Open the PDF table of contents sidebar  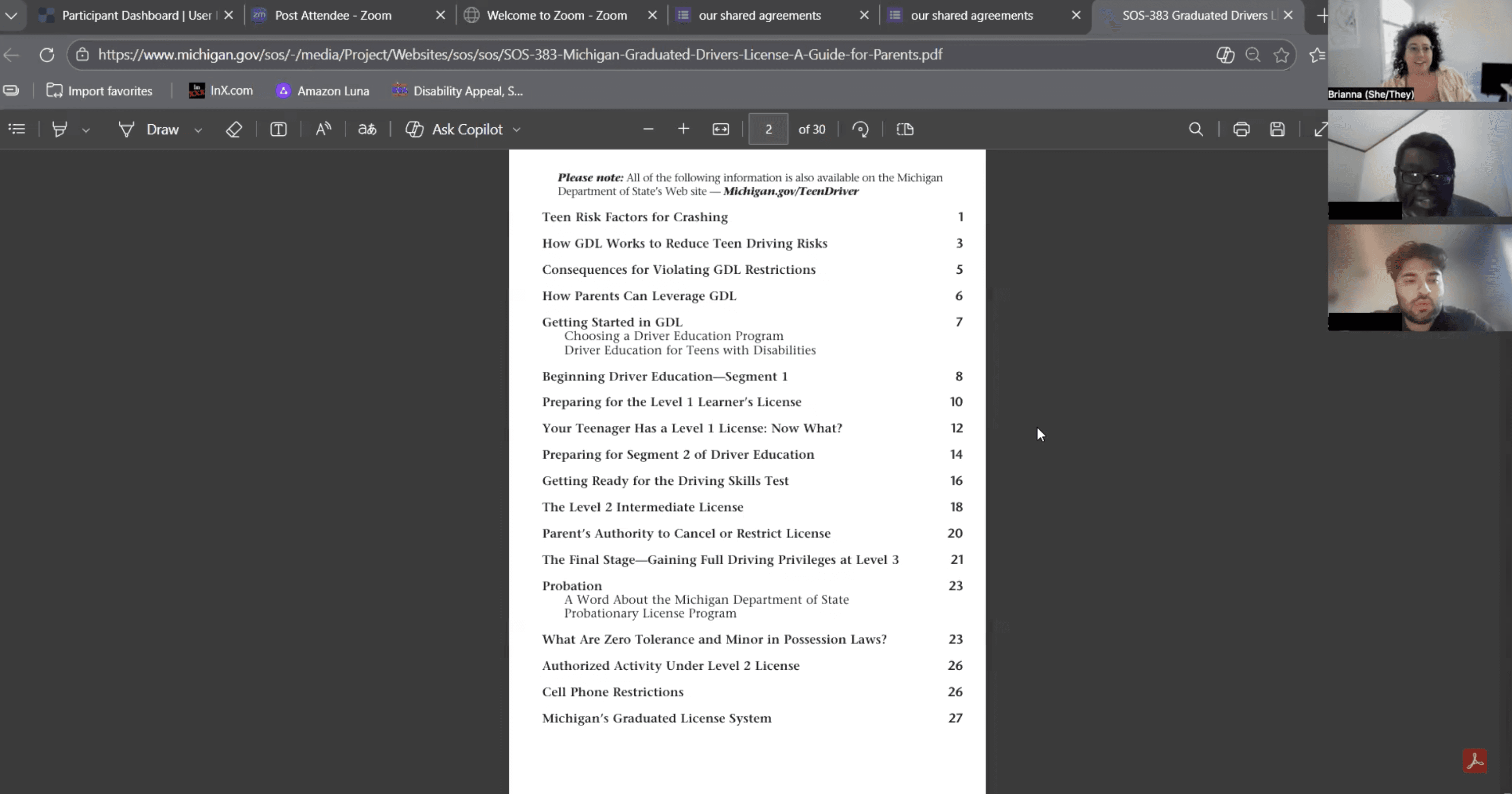17,129
